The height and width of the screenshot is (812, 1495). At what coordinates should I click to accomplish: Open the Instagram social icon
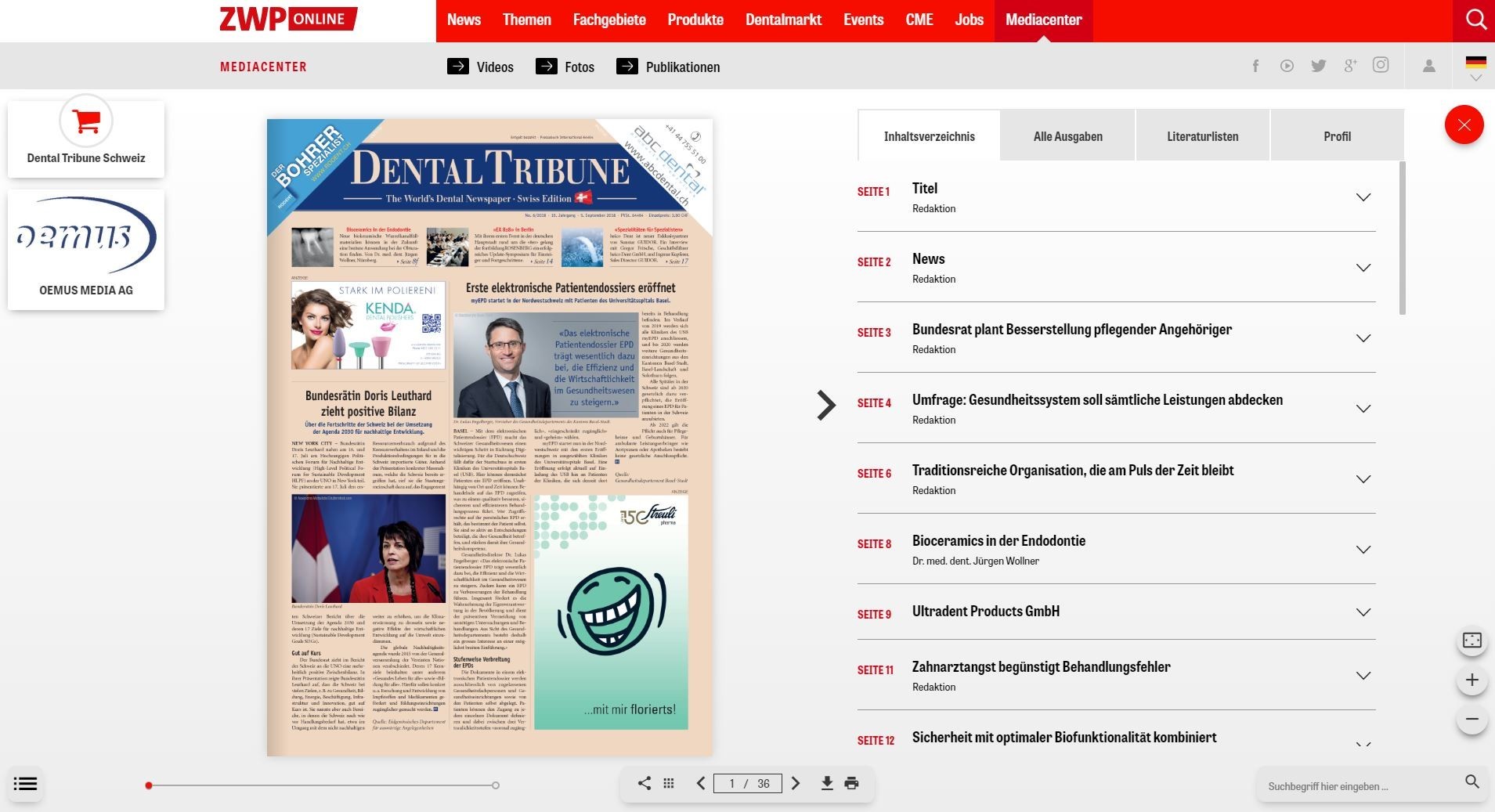[1381, 65]
